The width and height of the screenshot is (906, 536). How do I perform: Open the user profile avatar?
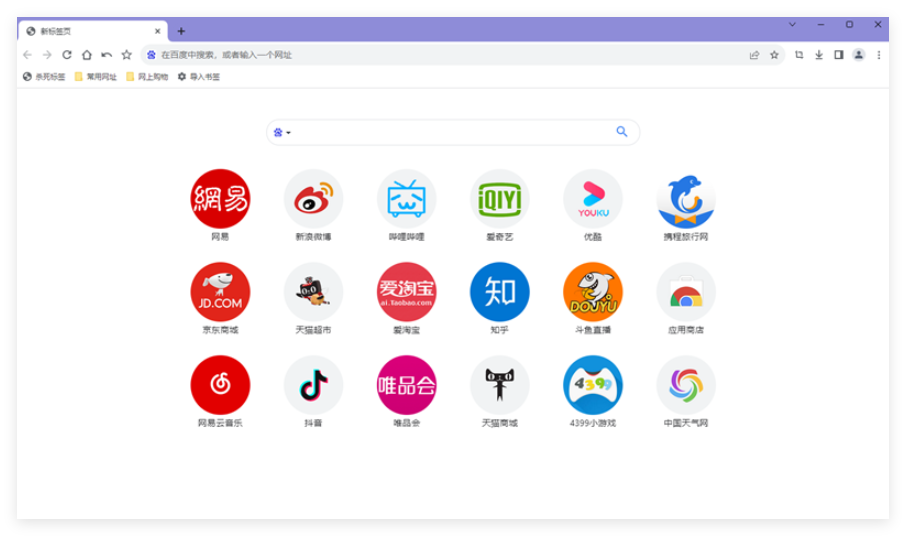[859, 55]
